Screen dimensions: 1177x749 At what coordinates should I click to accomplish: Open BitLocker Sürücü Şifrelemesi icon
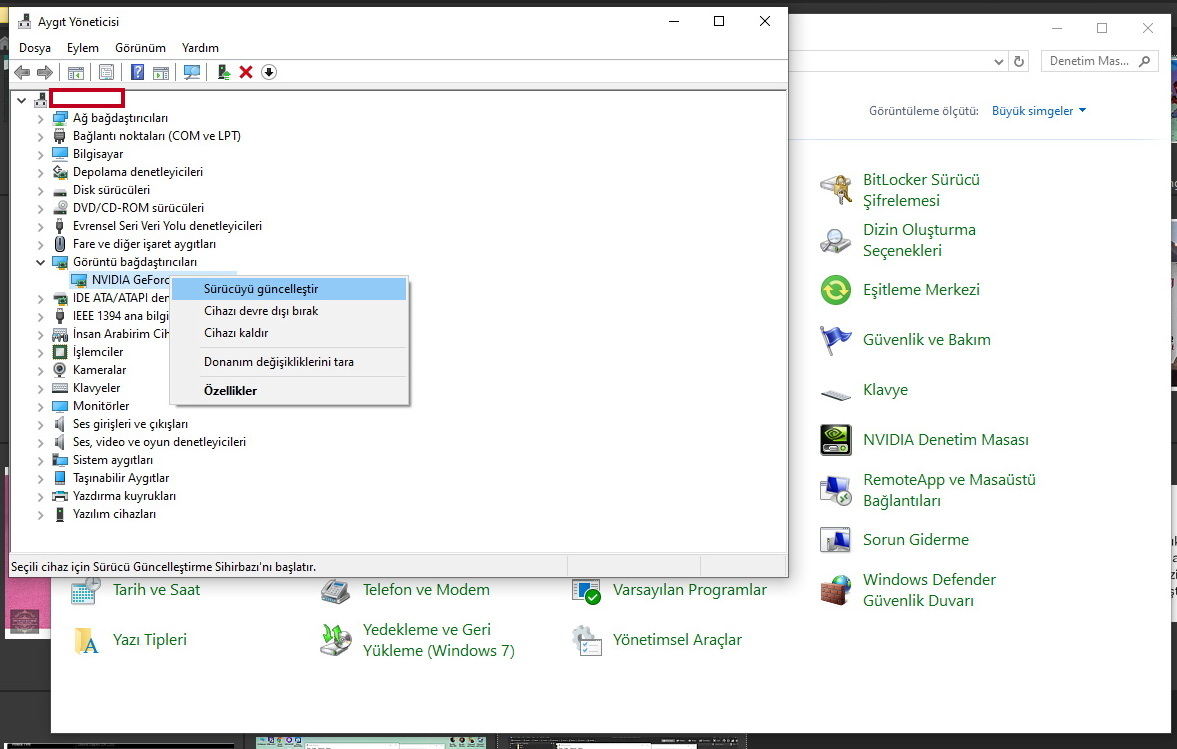(835, 190)
